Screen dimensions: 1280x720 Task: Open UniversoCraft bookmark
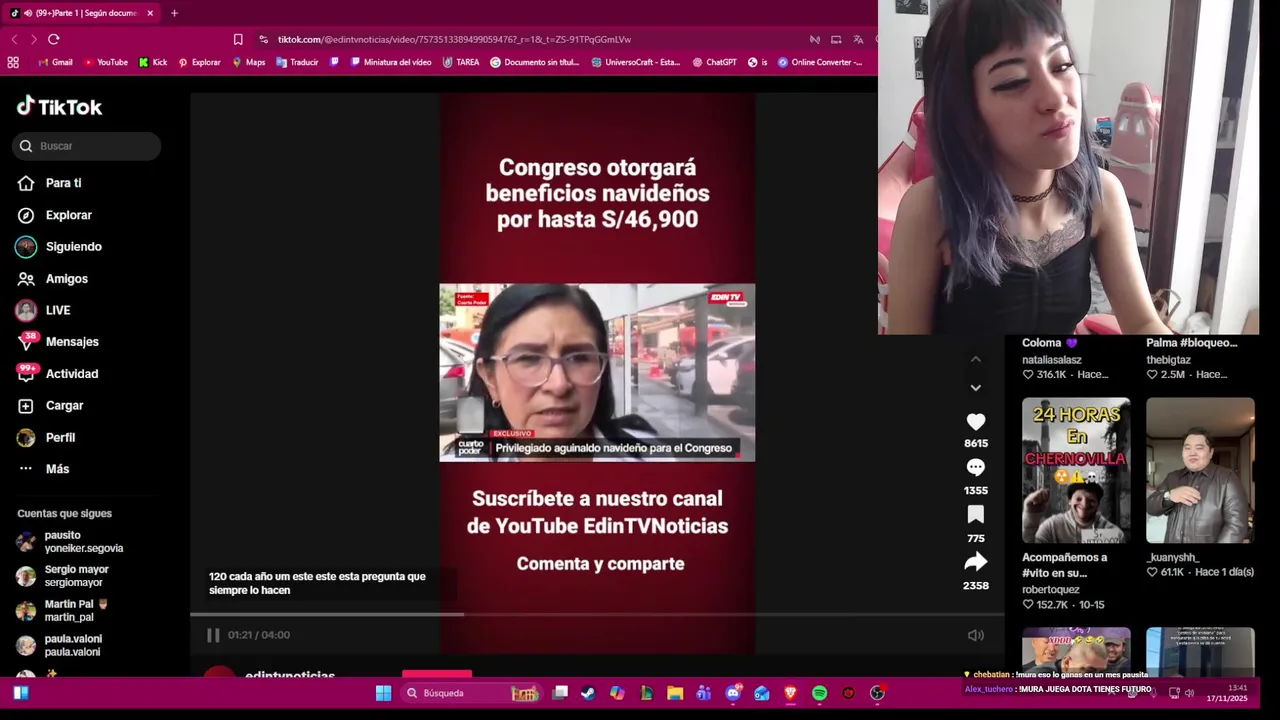point(636,62)
